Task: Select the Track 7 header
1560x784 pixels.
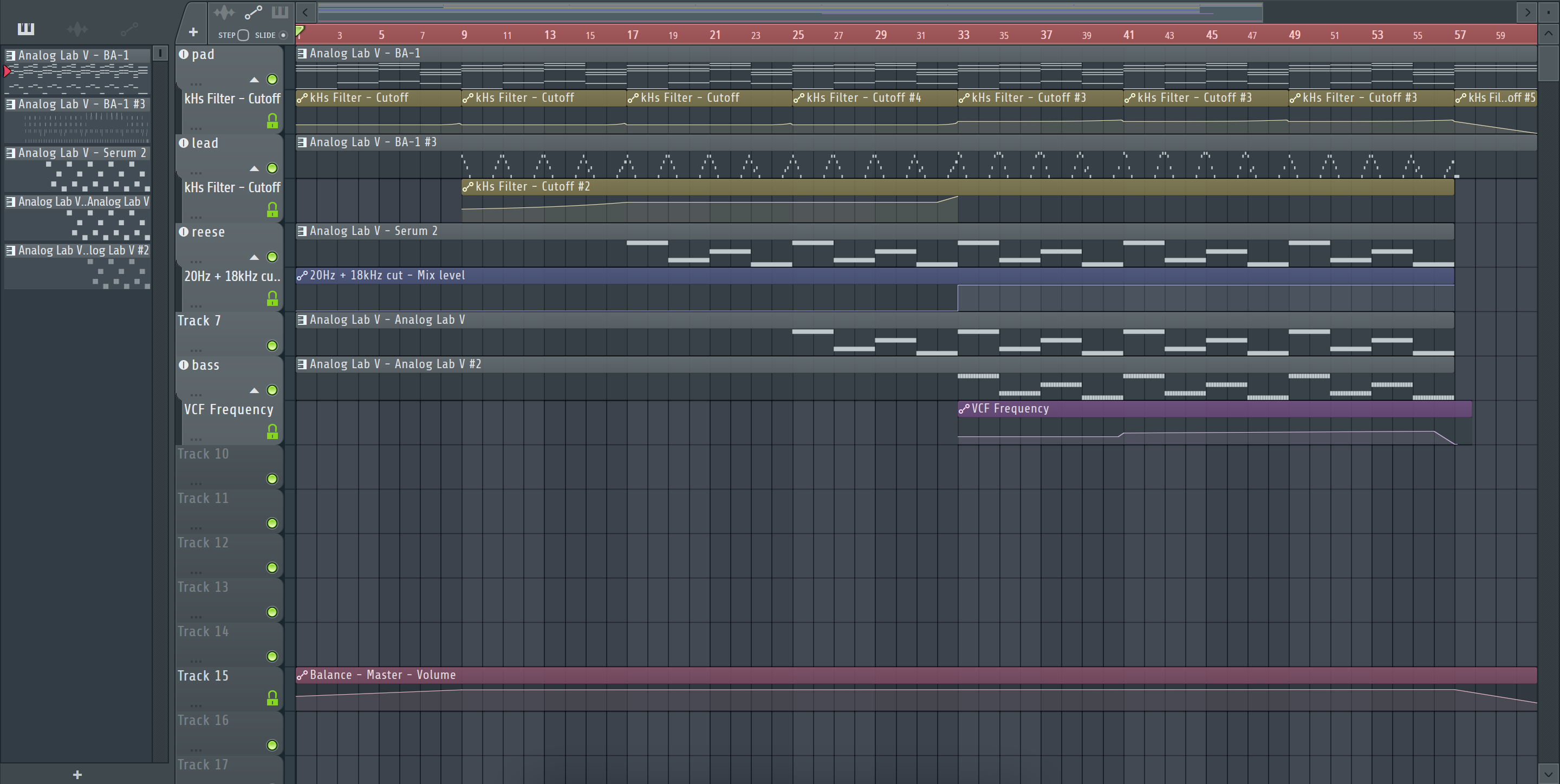Action: click(229, 334)
